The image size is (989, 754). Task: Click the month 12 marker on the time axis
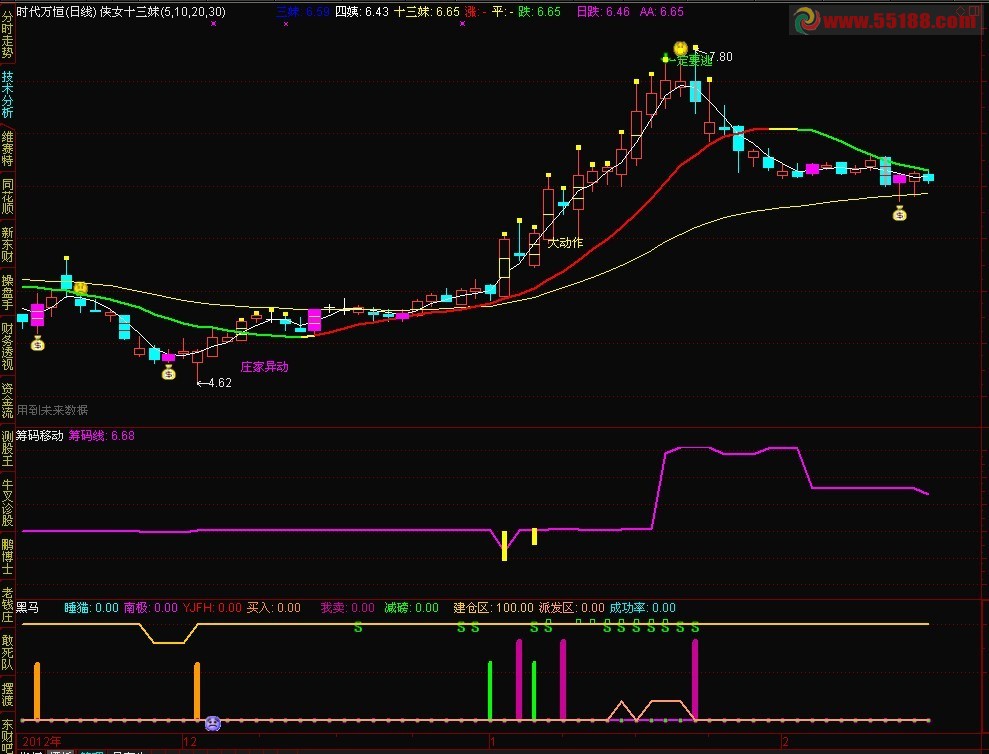click(190, 741)
